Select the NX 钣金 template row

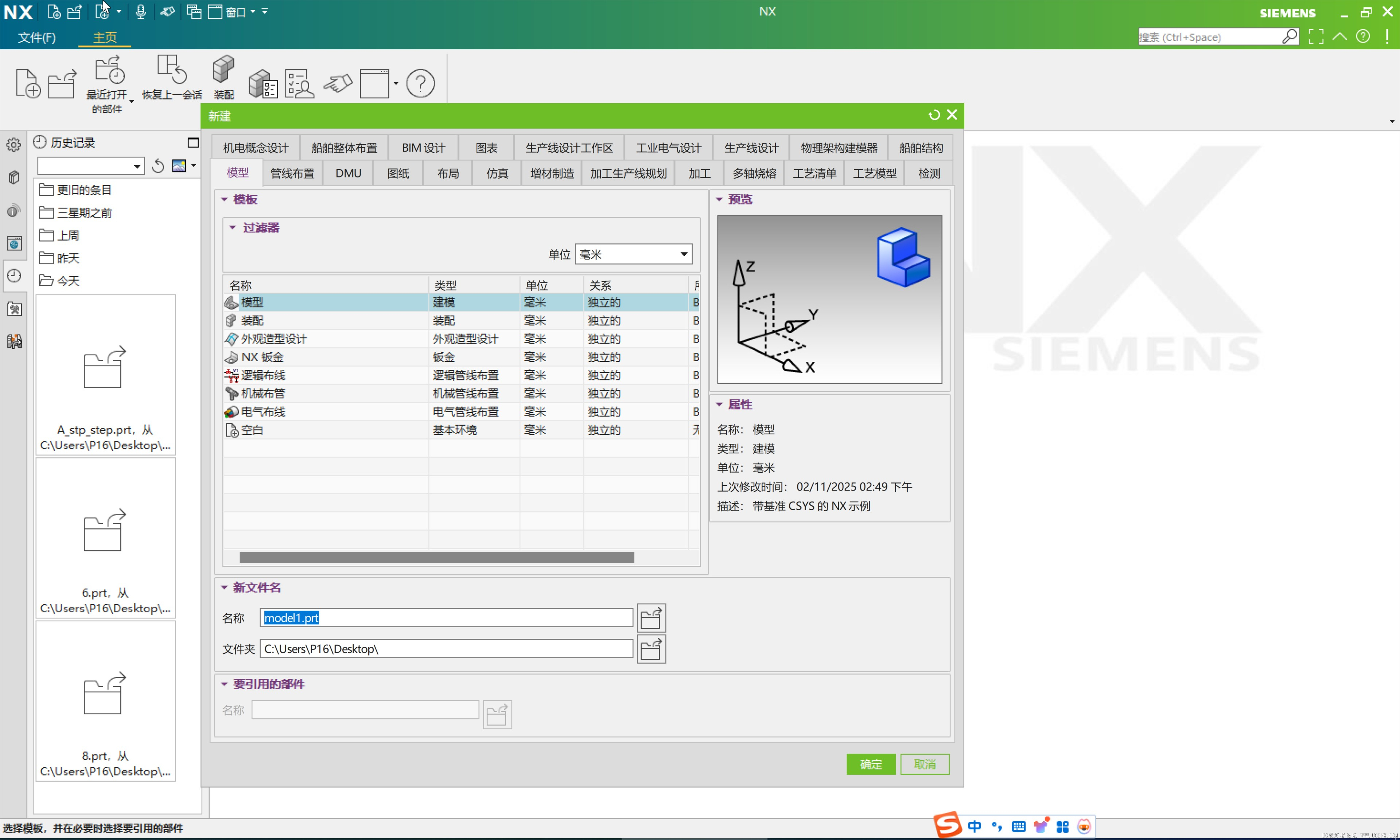[462, 357]
